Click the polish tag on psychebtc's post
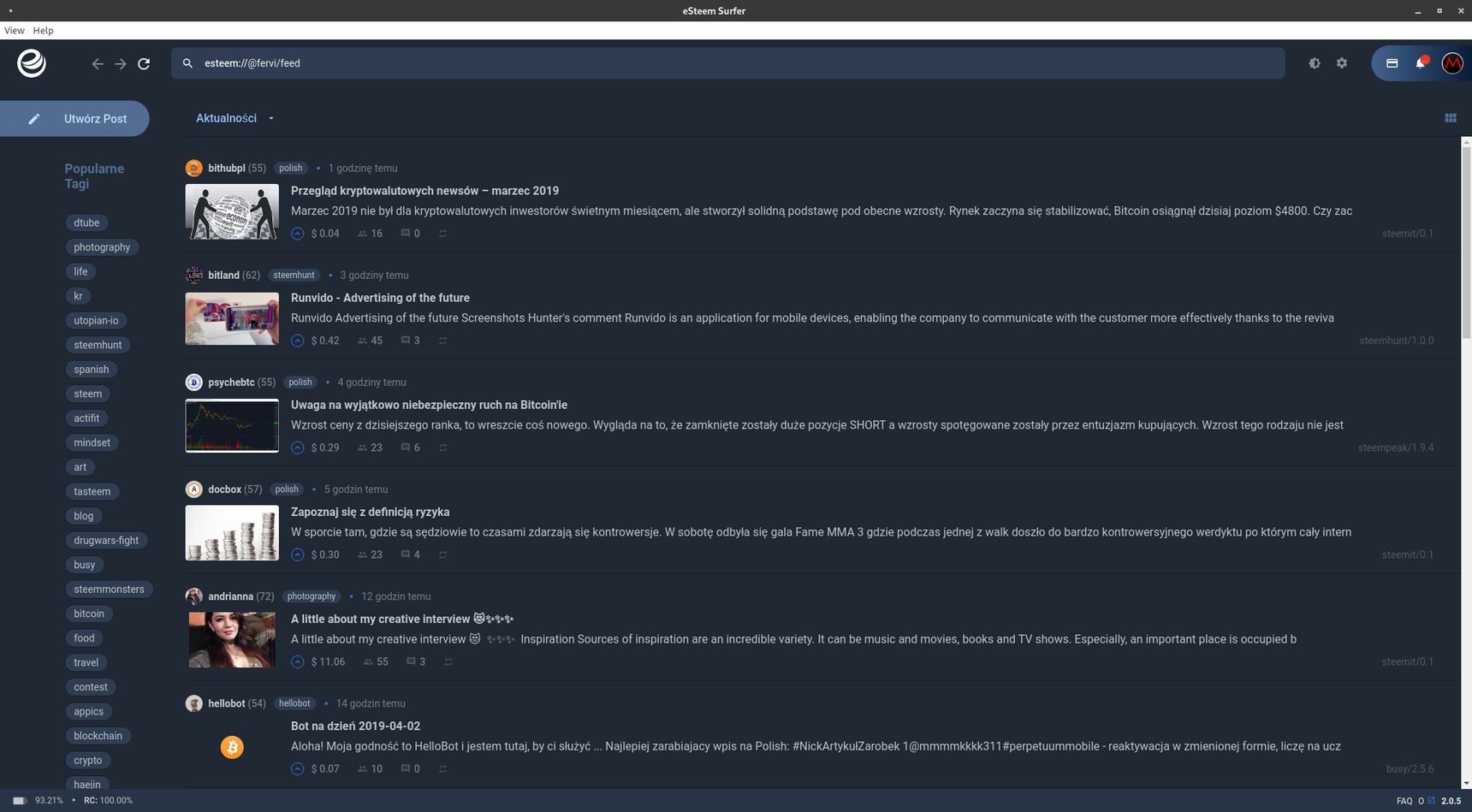Screen dimensions: 1472x812 [x=300, y=382]
